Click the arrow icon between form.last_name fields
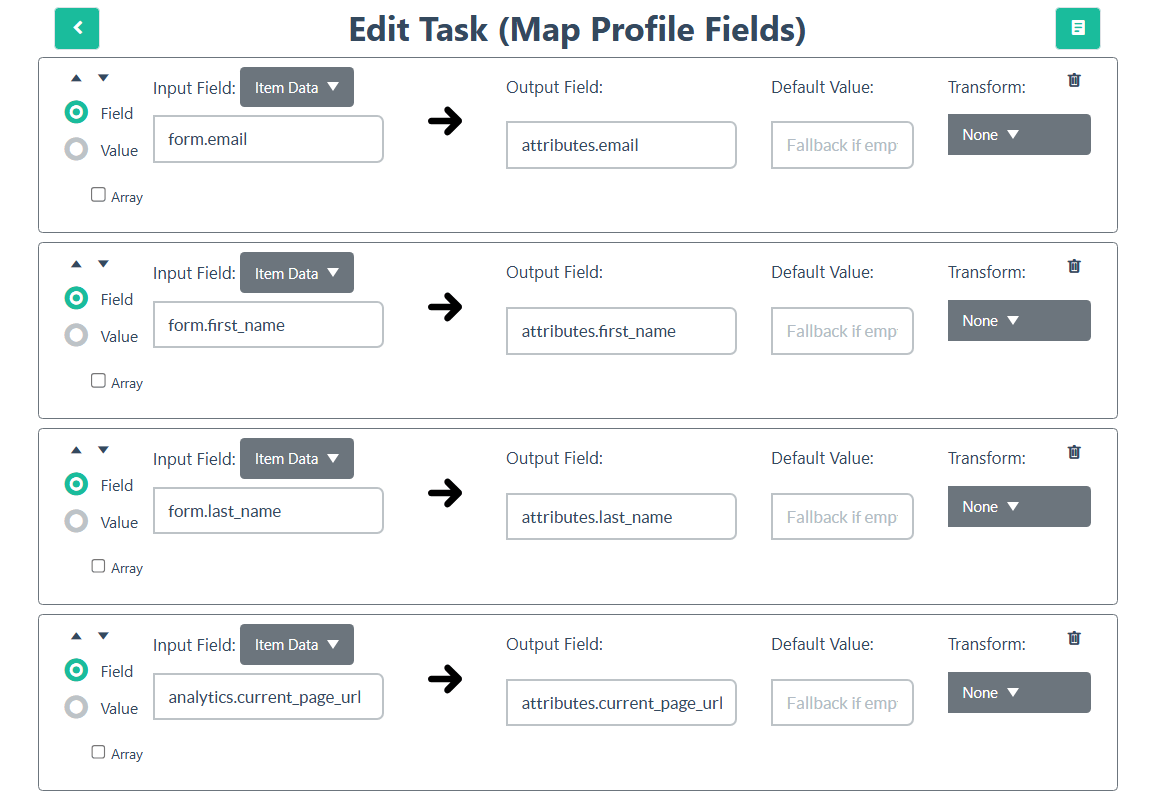 [445, 493]
